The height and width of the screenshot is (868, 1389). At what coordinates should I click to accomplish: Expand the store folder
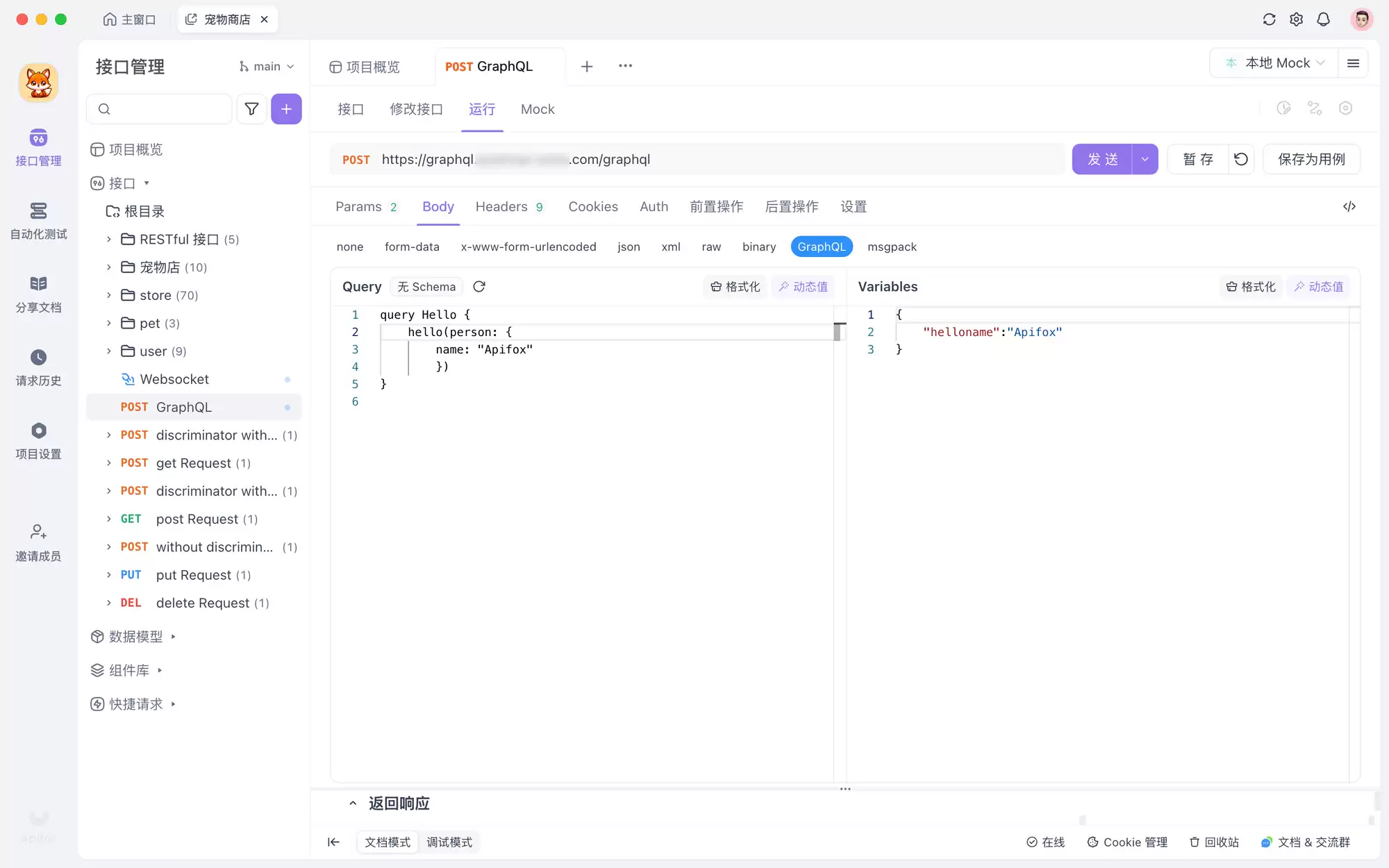(x=108, y=295)
